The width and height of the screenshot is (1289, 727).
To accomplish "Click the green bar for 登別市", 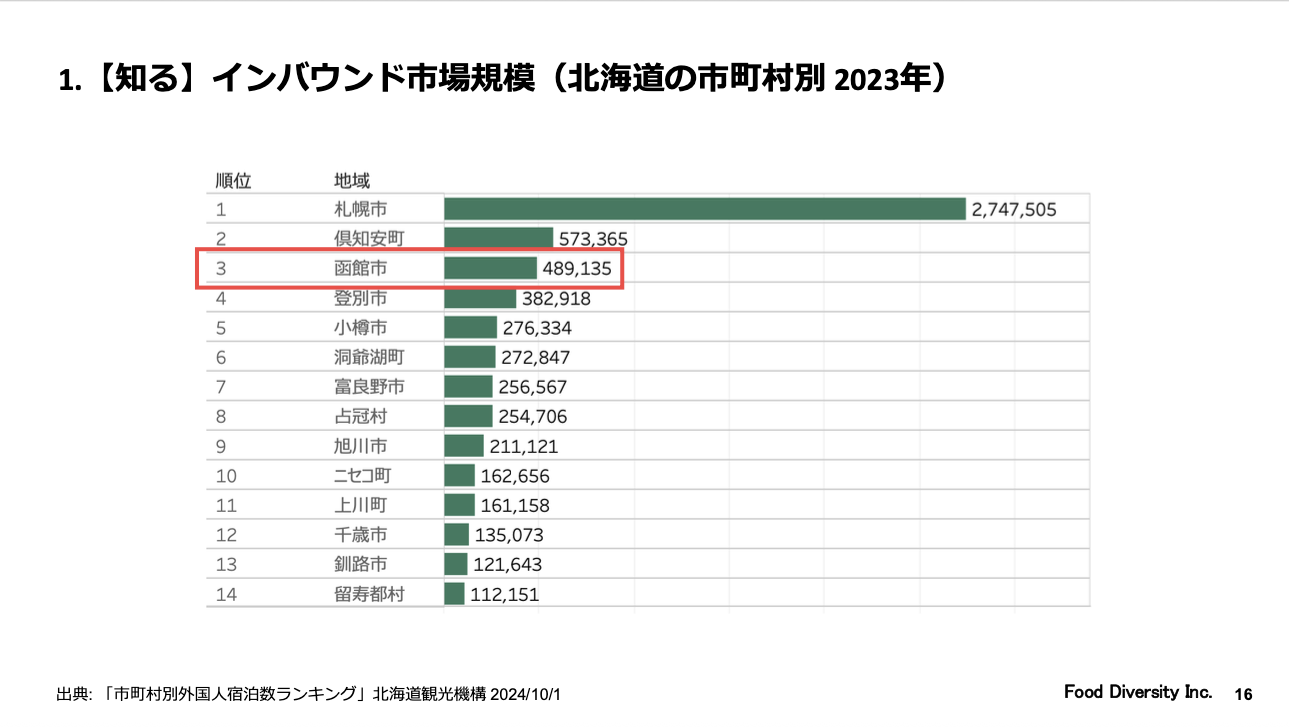I will (x=480, y=298).
